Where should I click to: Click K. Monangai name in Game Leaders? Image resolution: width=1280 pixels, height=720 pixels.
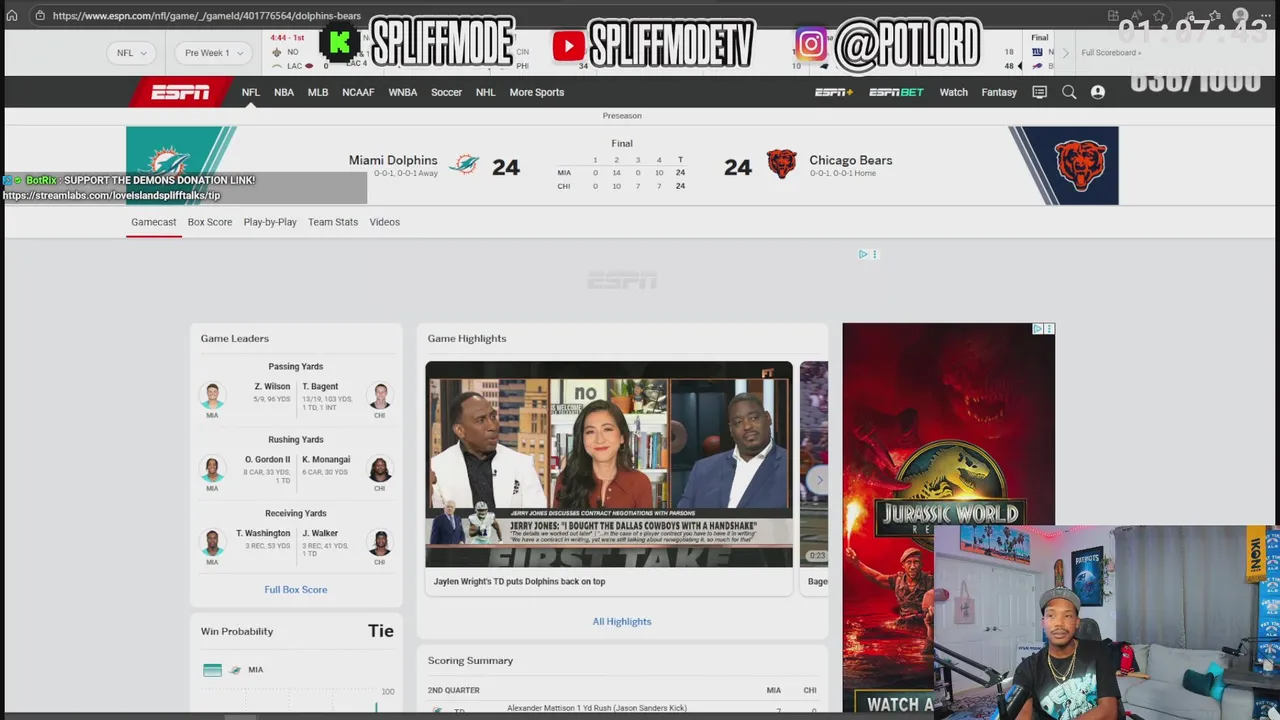pyautogui.click(x=326, y=459)
